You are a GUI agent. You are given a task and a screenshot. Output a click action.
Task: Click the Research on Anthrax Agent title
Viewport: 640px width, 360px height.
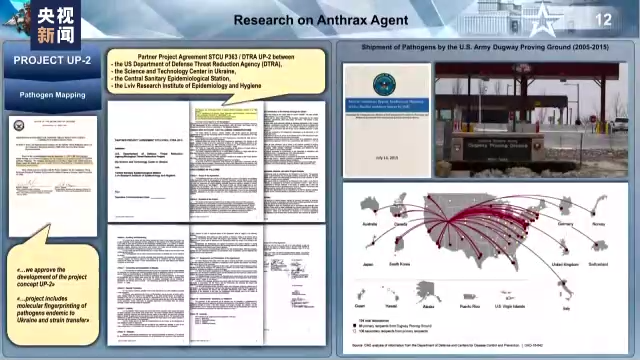[321, 20]
